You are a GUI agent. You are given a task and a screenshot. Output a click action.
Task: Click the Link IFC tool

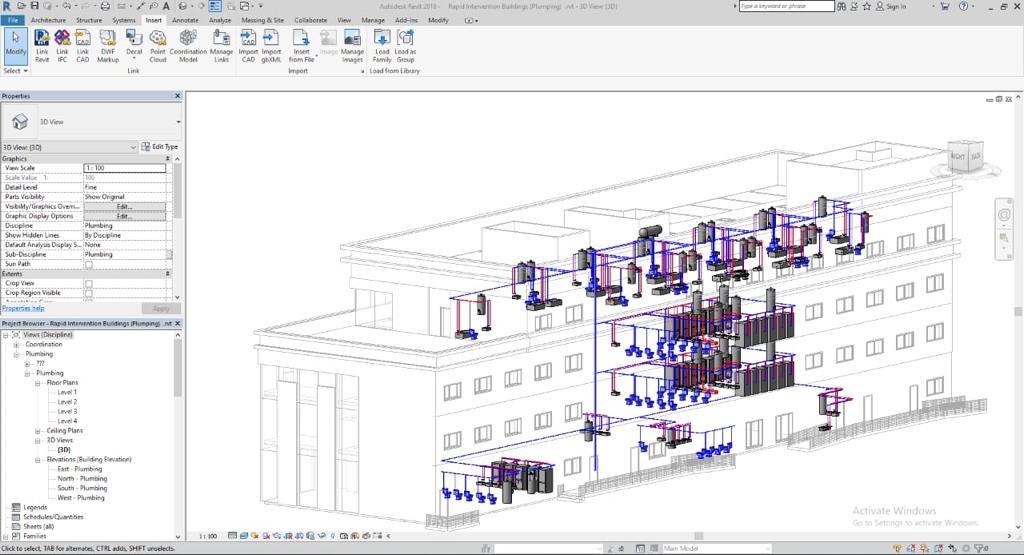pos(62,46)
